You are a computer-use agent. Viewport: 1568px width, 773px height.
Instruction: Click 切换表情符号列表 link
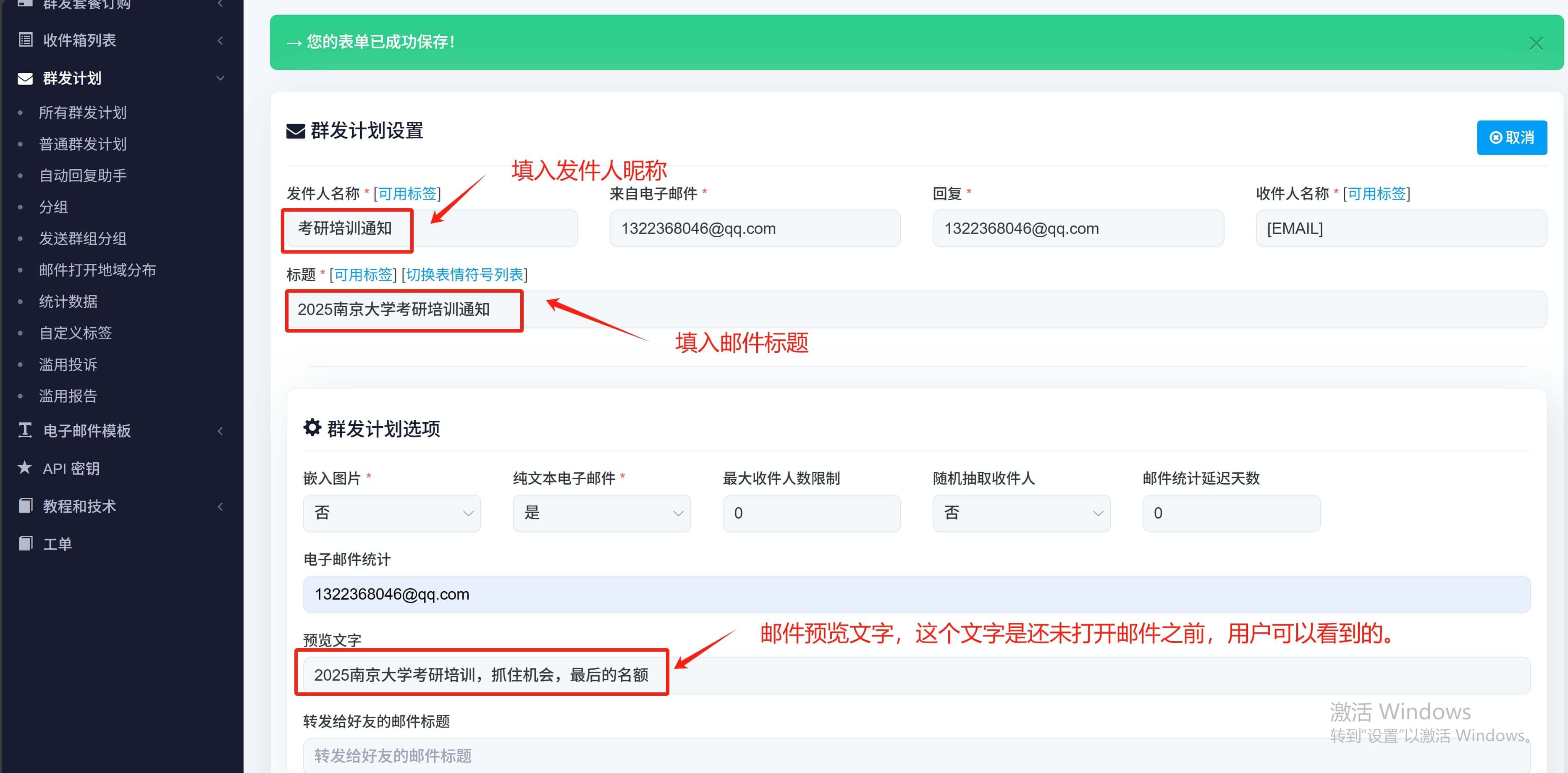point(464,275)
